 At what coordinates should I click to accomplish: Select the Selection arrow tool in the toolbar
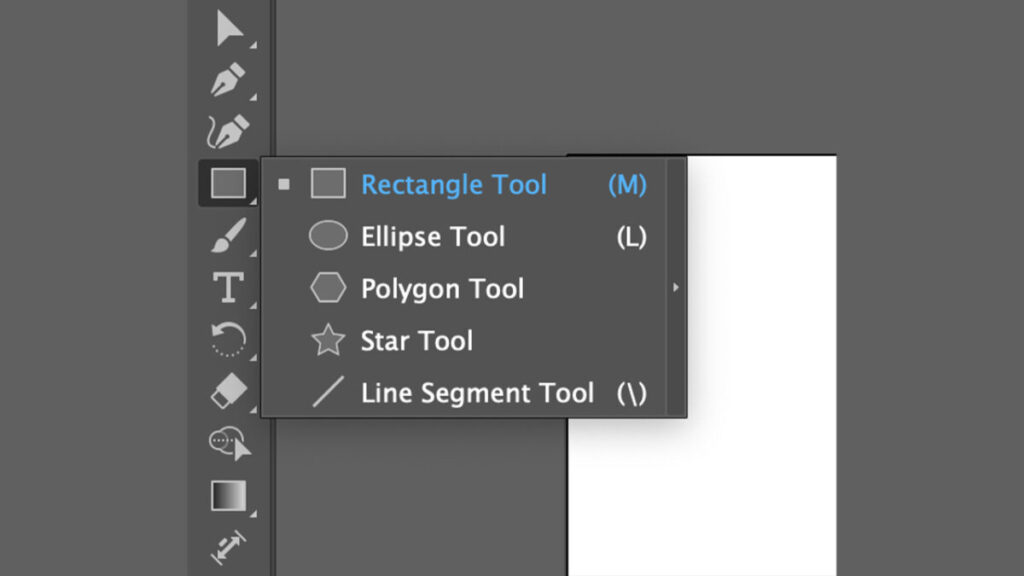tap(229, 28)
